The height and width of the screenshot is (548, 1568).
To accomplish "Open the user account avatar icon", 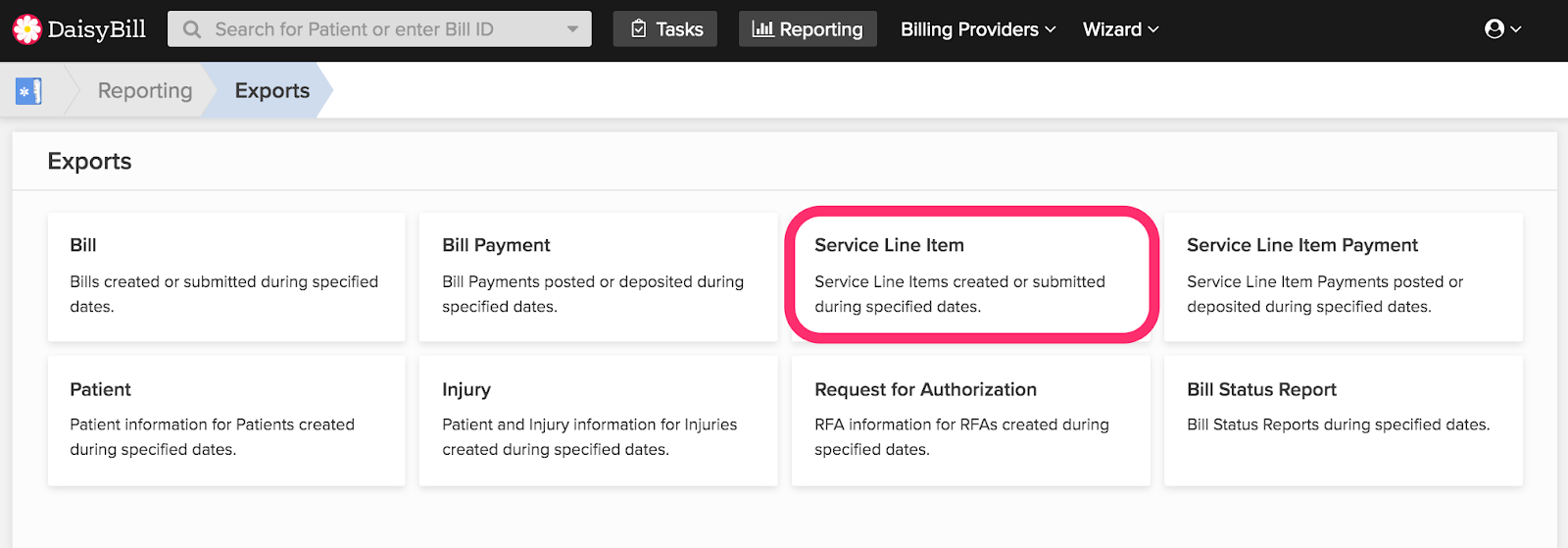I will [1494, 29].
